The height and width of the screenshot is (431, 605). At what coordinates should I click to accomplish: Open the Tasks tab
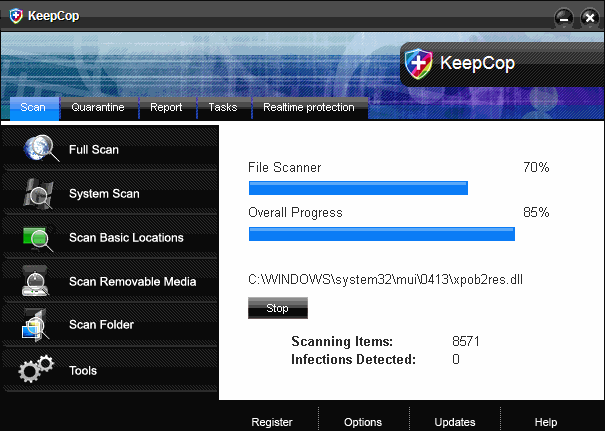click(x=224, y=108)
